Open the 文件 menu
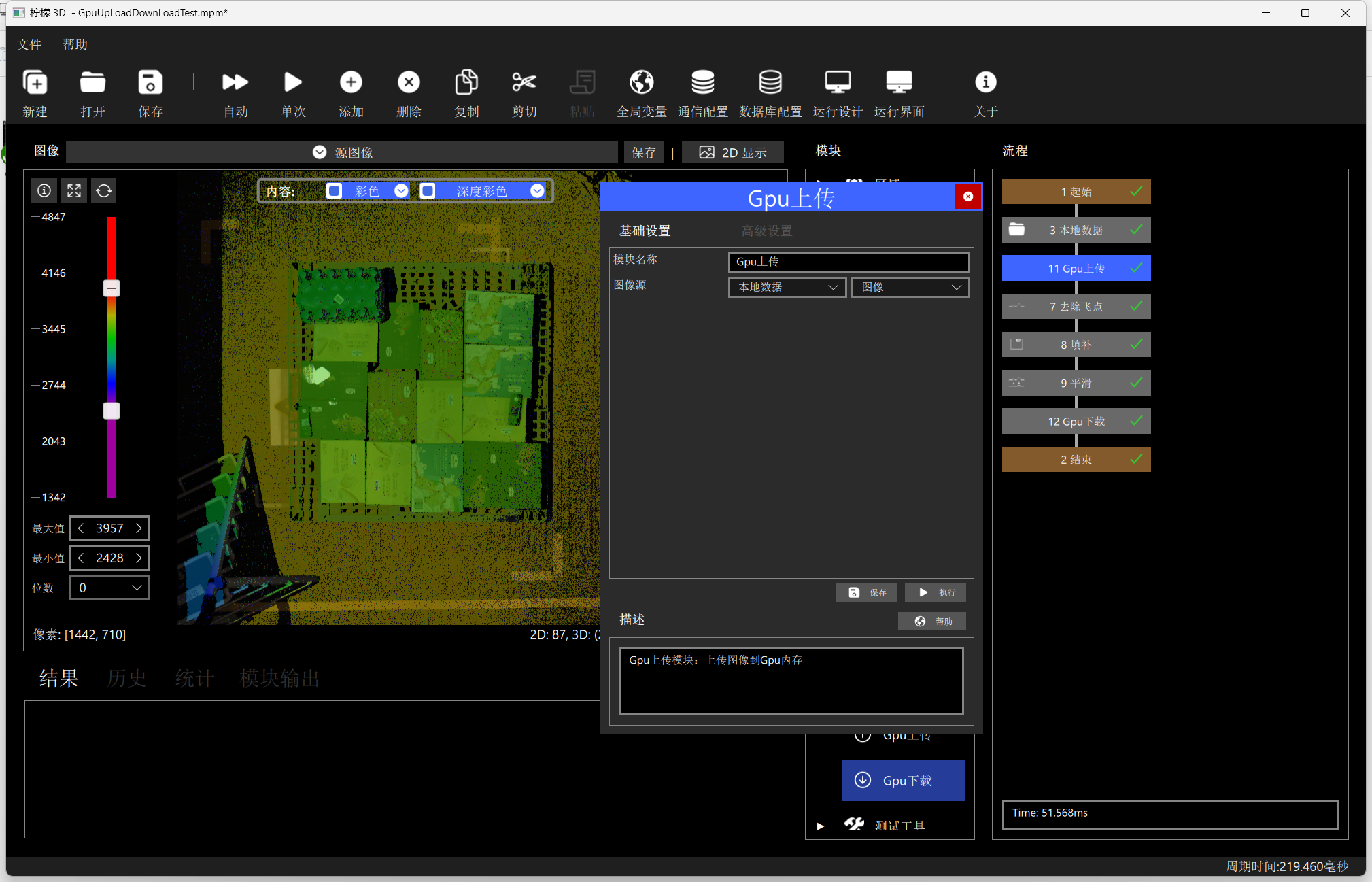Viewport: 1372px width, 882px height. [x=29, y=45]
